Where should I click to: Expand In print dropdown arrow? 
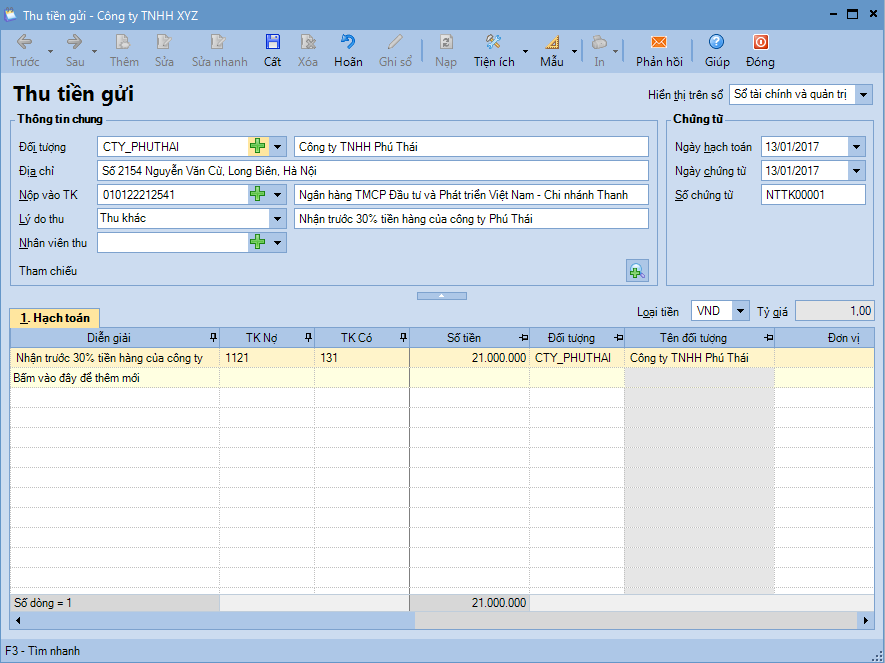pyautogui.click(x=615, y=51)
